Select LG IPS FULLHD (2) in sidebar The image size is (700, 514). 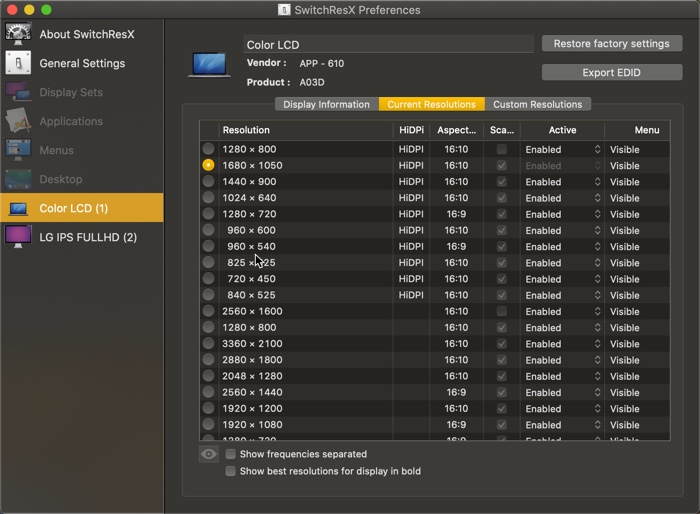82,237
